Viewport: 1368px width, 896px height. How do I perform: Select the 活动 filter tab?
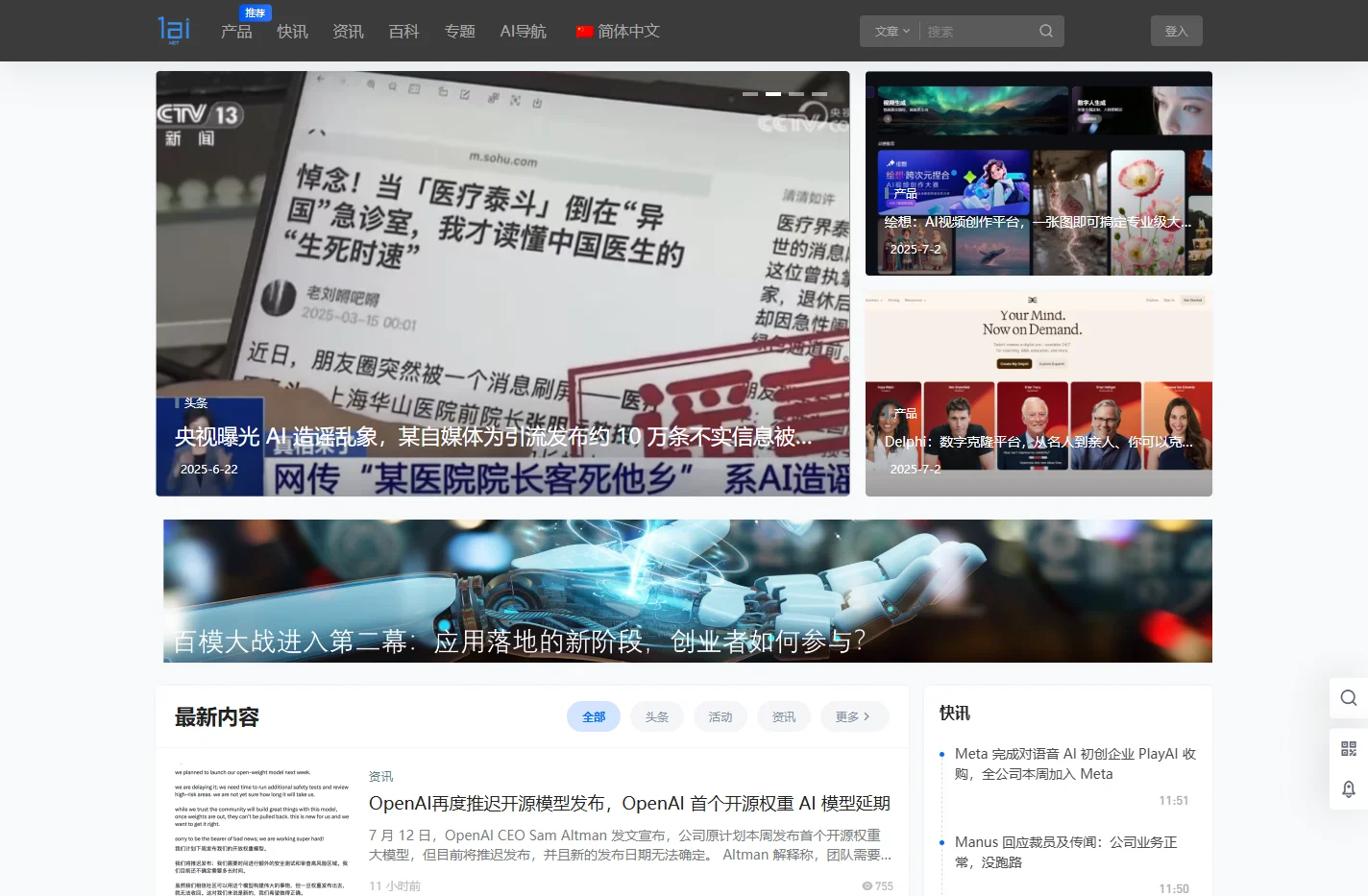coord(721,716)
